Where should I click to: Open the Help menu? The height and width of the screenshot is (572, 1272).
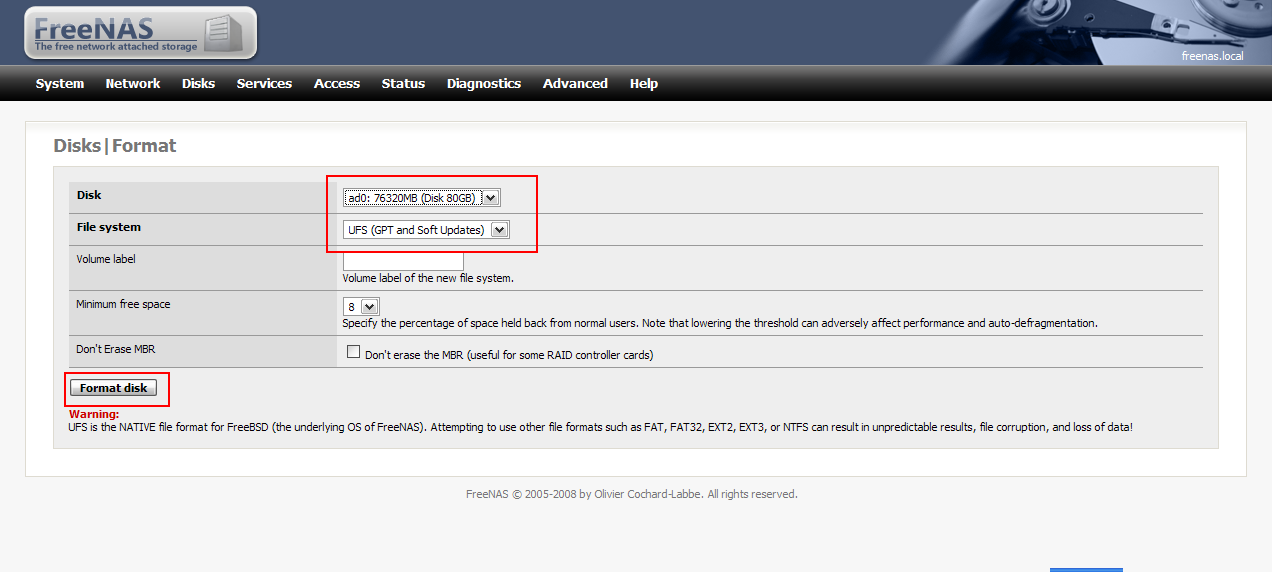point(644,84)
